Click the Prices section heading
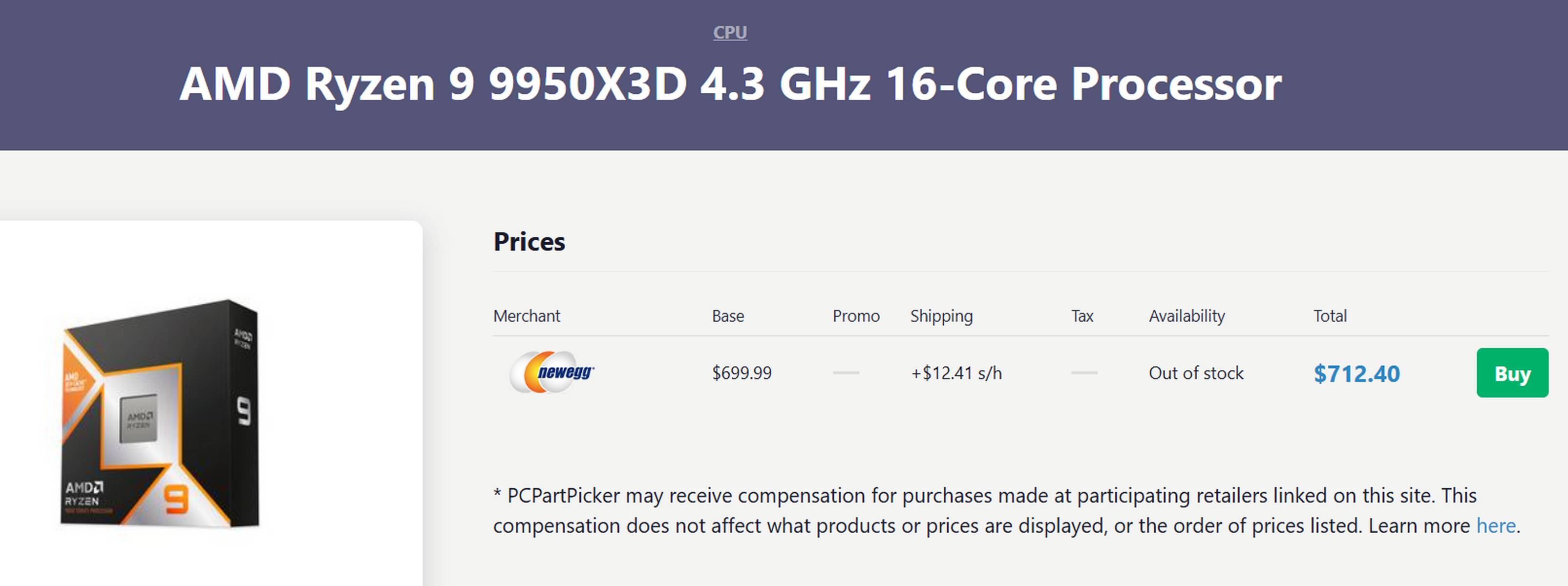Screen dimensions: 1568x586 coord(529,242)
